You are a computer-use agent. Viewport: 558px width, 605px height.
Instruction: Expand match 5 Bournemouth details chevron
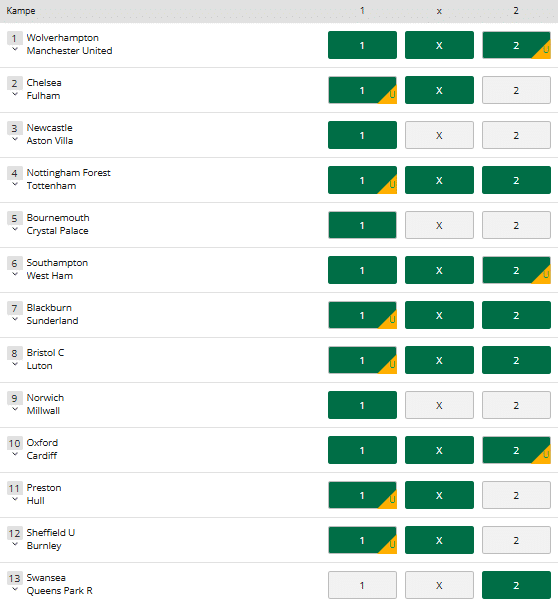coord(15,229)
